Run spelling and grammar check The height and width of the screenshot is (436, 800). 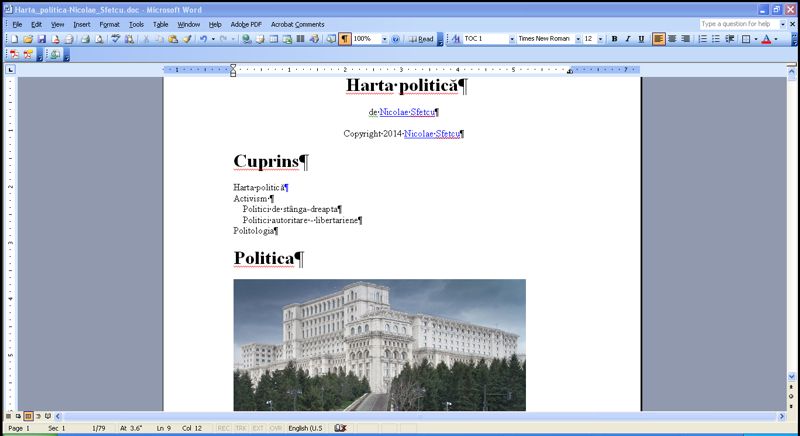(116, 39)
